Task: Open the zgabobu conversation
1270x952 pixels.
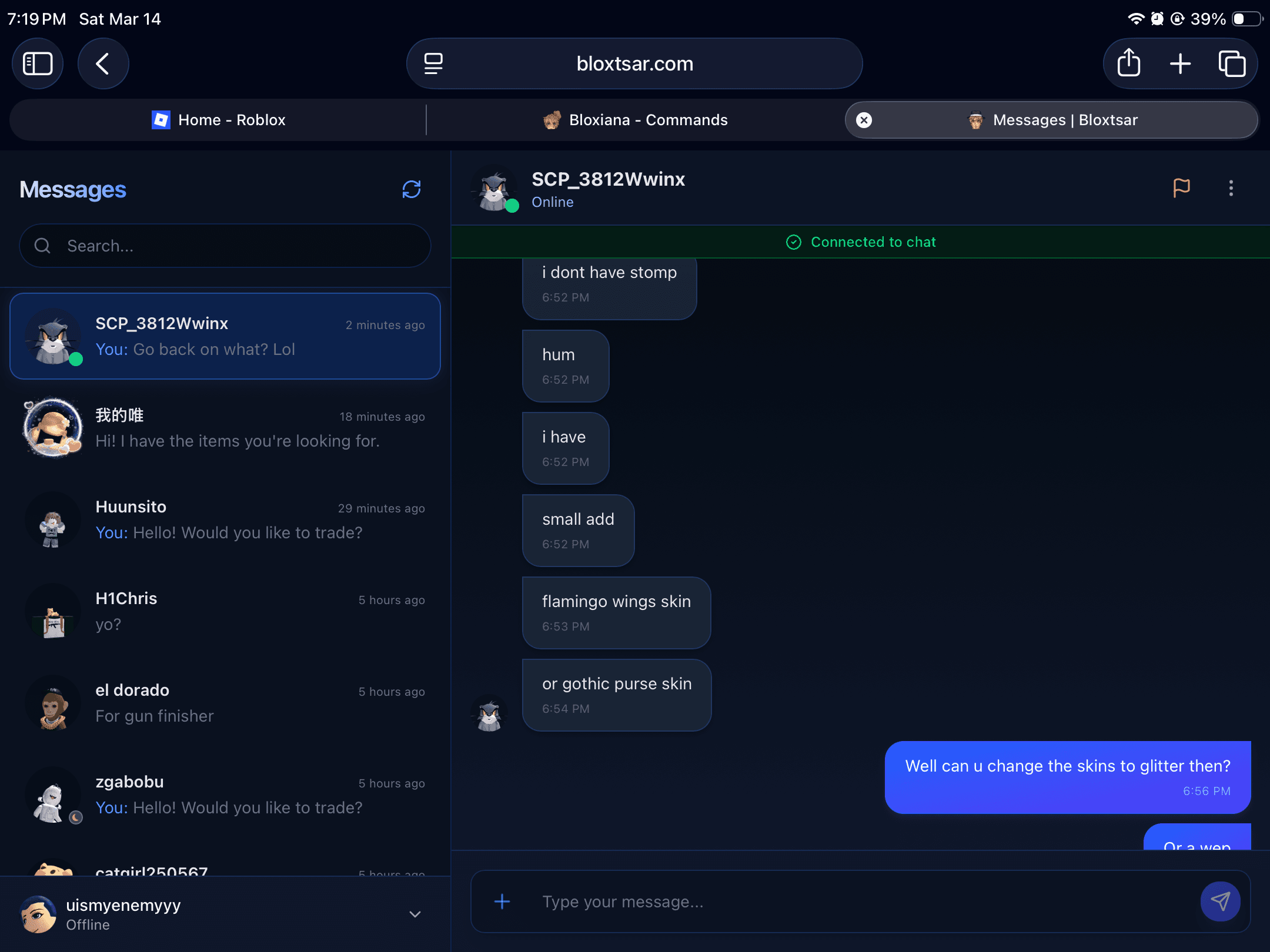Action: pyautogui.click(x=225, y=795)
